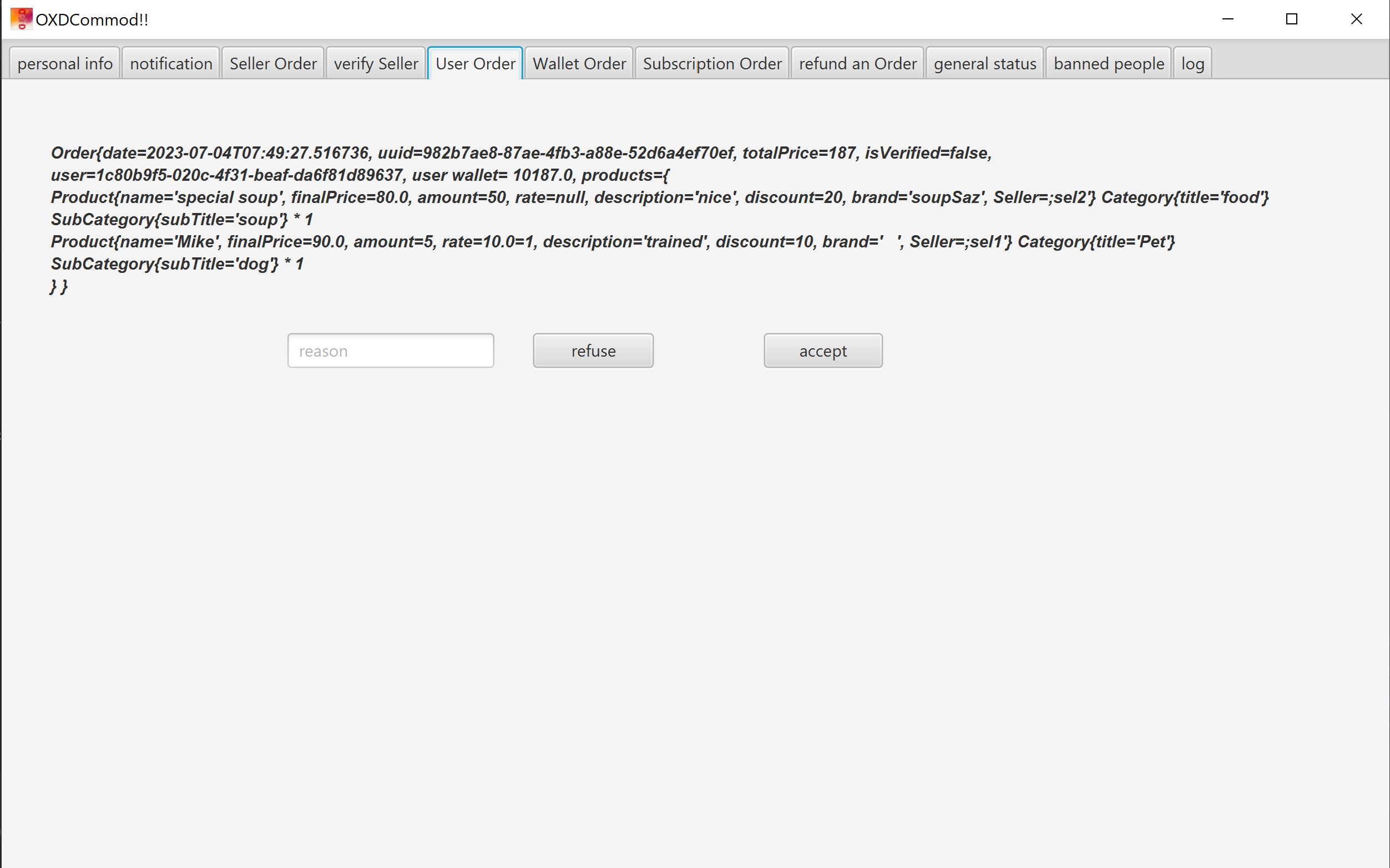
Task: Go to refund an Order tab
Action: tap(857, 64)
